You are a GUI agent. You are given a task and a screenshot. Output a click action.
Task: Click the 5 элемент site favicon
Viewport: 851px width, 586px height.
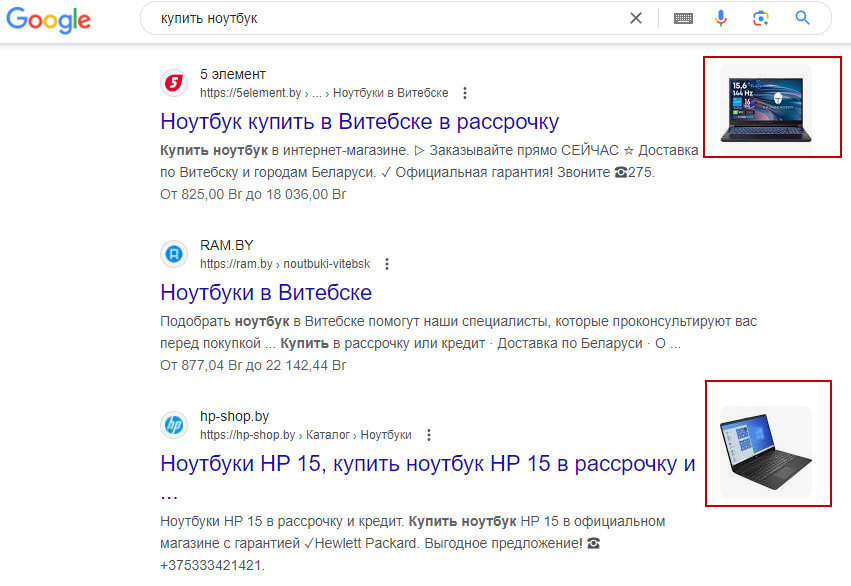pyautogui.click(x=174, y=83)
